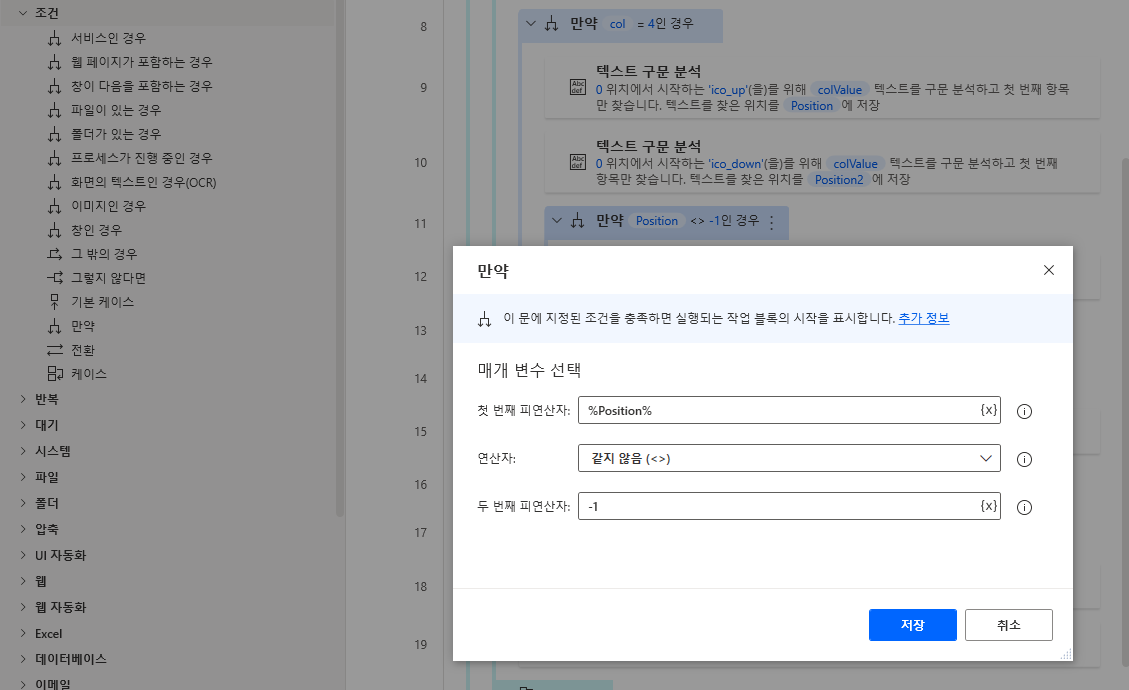Click the 서비스인 경우 action icon

pyautogui.click(x=55, y=38)
